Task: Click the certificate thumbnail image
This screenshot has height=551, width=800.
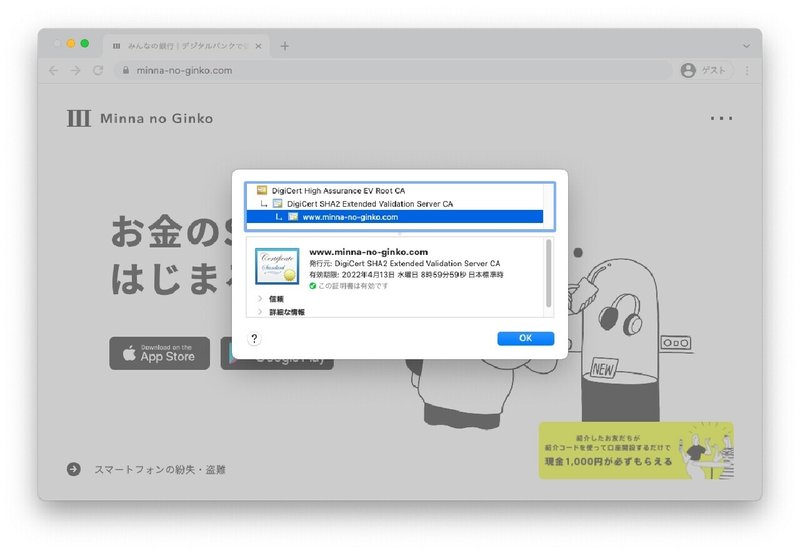Action: (277, 266)
